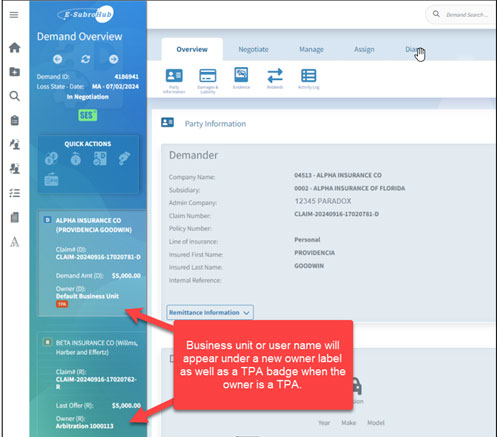Click the E-SubroHub logo
Screen dimensions: 497x437
click(85, 14)
